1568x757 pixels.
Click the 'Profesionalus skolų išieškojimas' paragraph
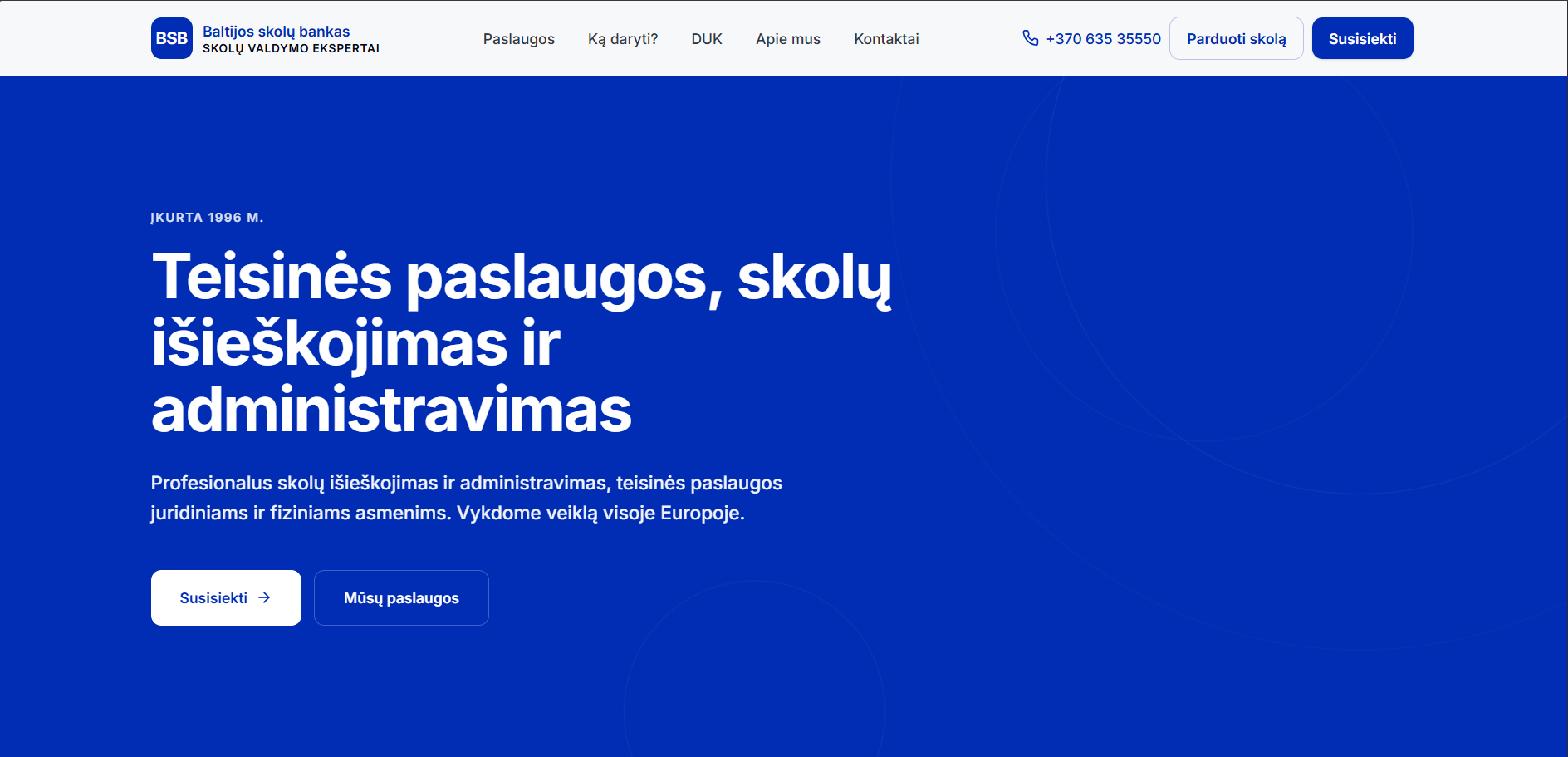[x=467, y=498]
